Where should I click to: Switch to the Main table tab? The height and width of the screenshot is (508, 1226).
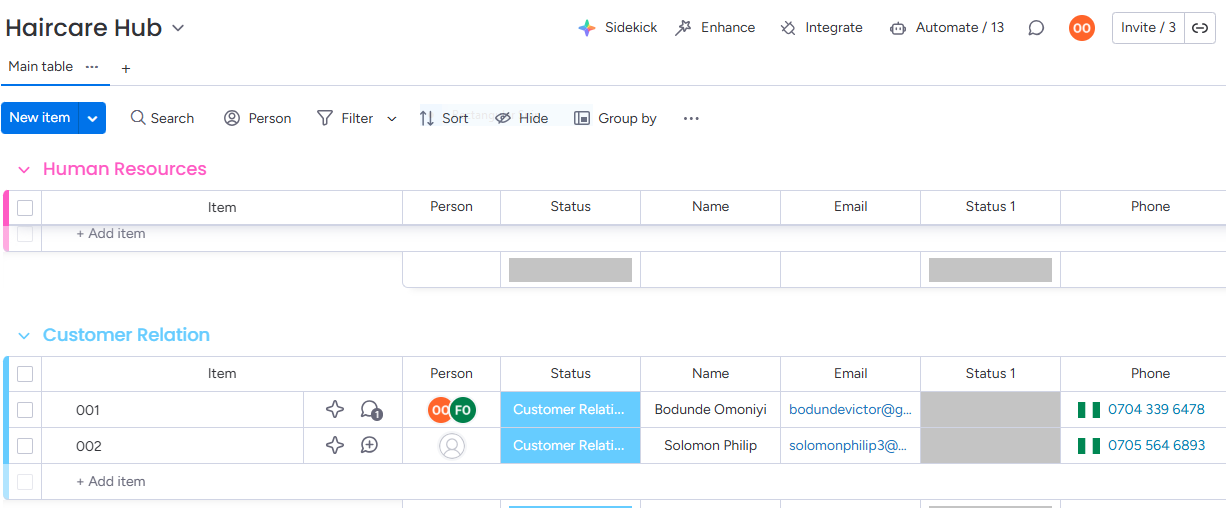point(41,67)
